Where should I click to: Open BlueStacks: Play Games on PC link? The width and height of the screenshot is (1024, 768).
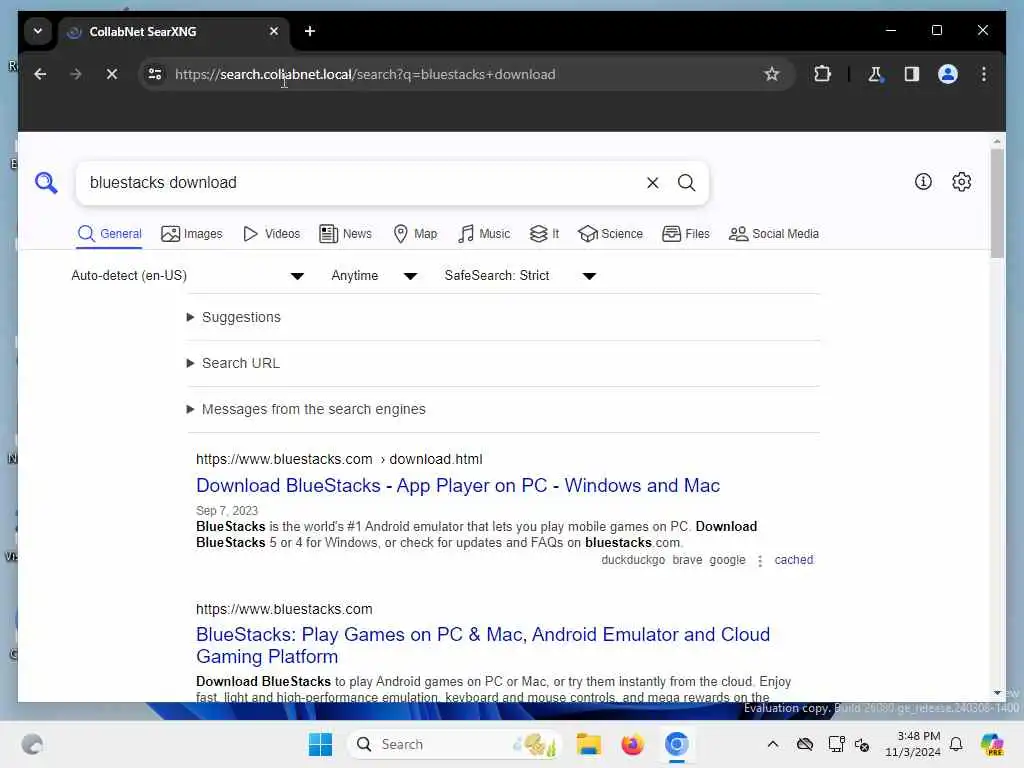tap(483, 645)
